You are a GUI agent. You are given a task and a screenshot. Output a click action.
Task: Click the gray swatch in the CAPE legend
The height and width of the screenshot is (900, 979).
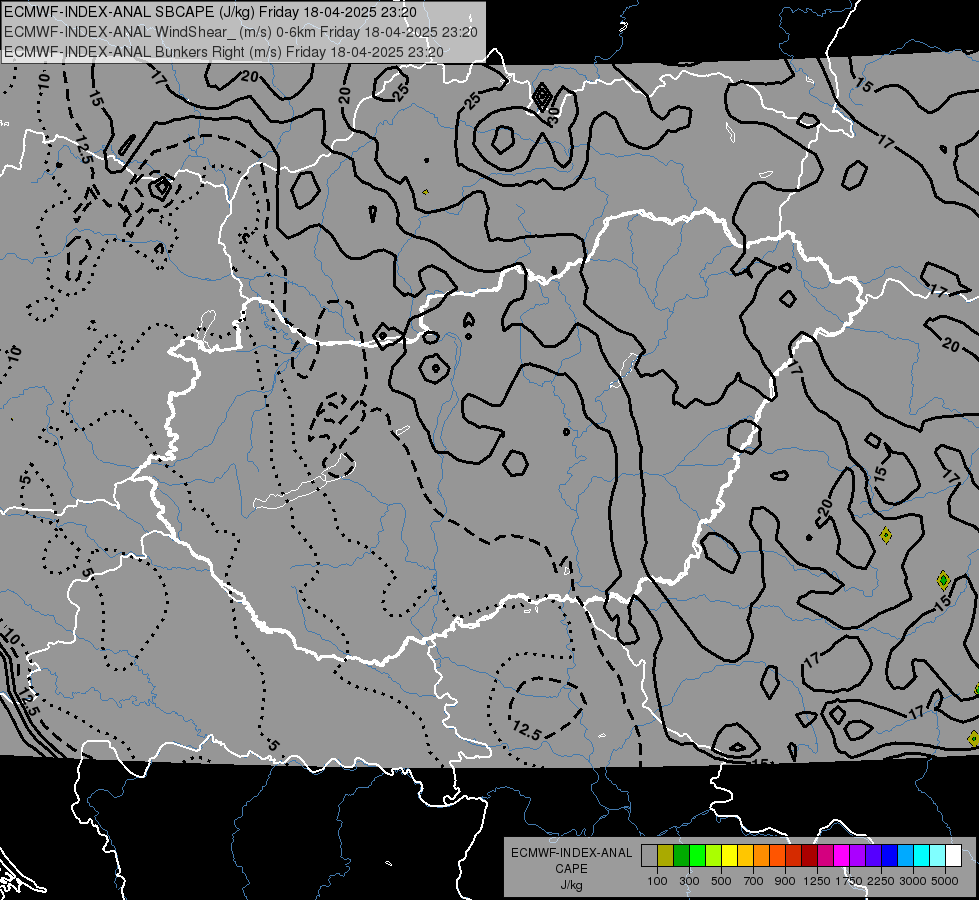[x=649, y=856]
